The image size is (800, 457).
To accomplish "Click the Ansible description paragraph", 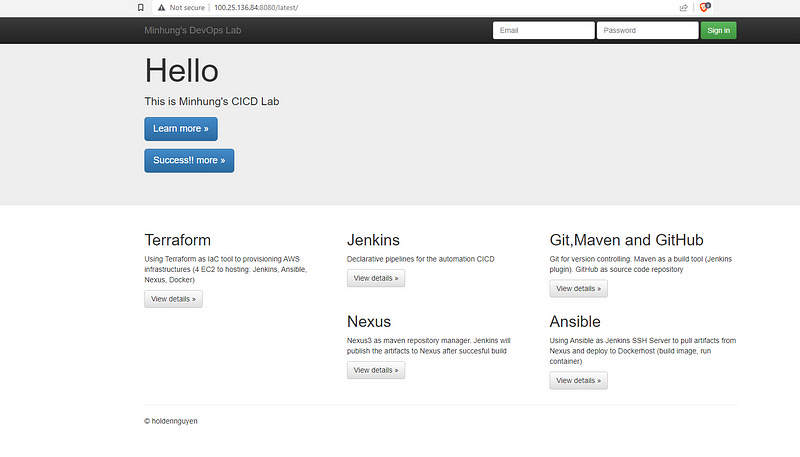I will pyautogui.click(x=642, y=351).
